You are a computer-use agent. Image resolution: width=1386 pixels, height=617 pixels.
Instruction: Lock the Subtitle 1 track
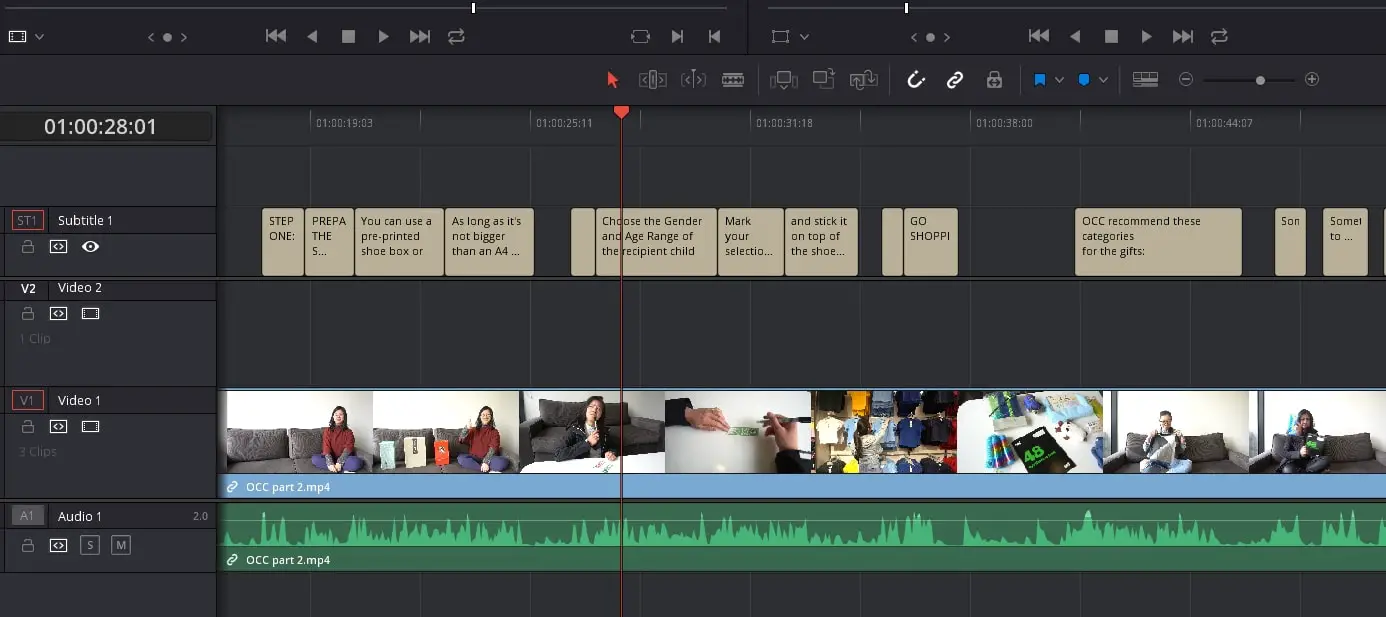[x=28, y=246]
